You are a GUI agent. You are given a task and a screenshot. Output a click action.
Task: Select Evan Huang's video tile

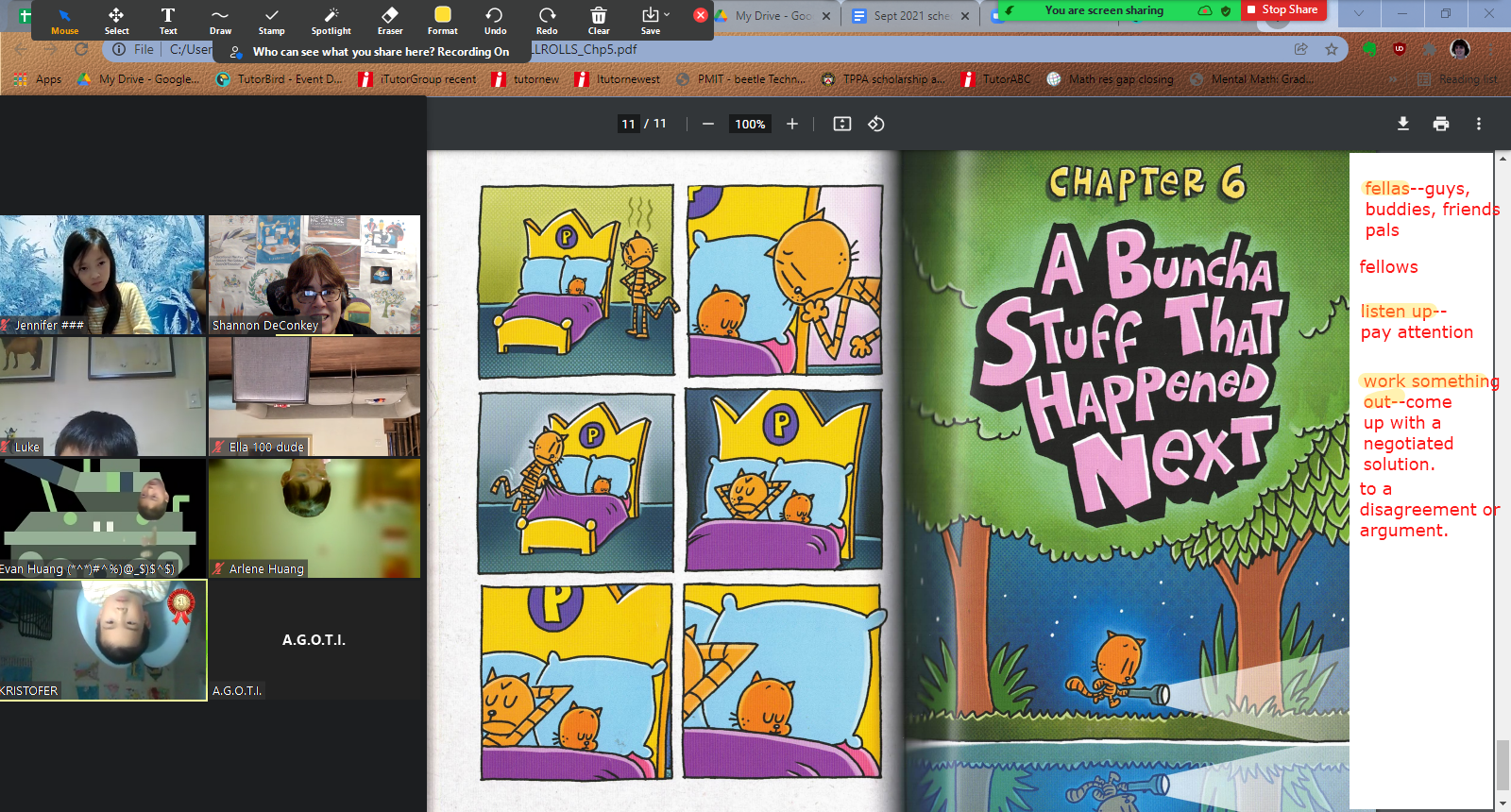[102, 518]
